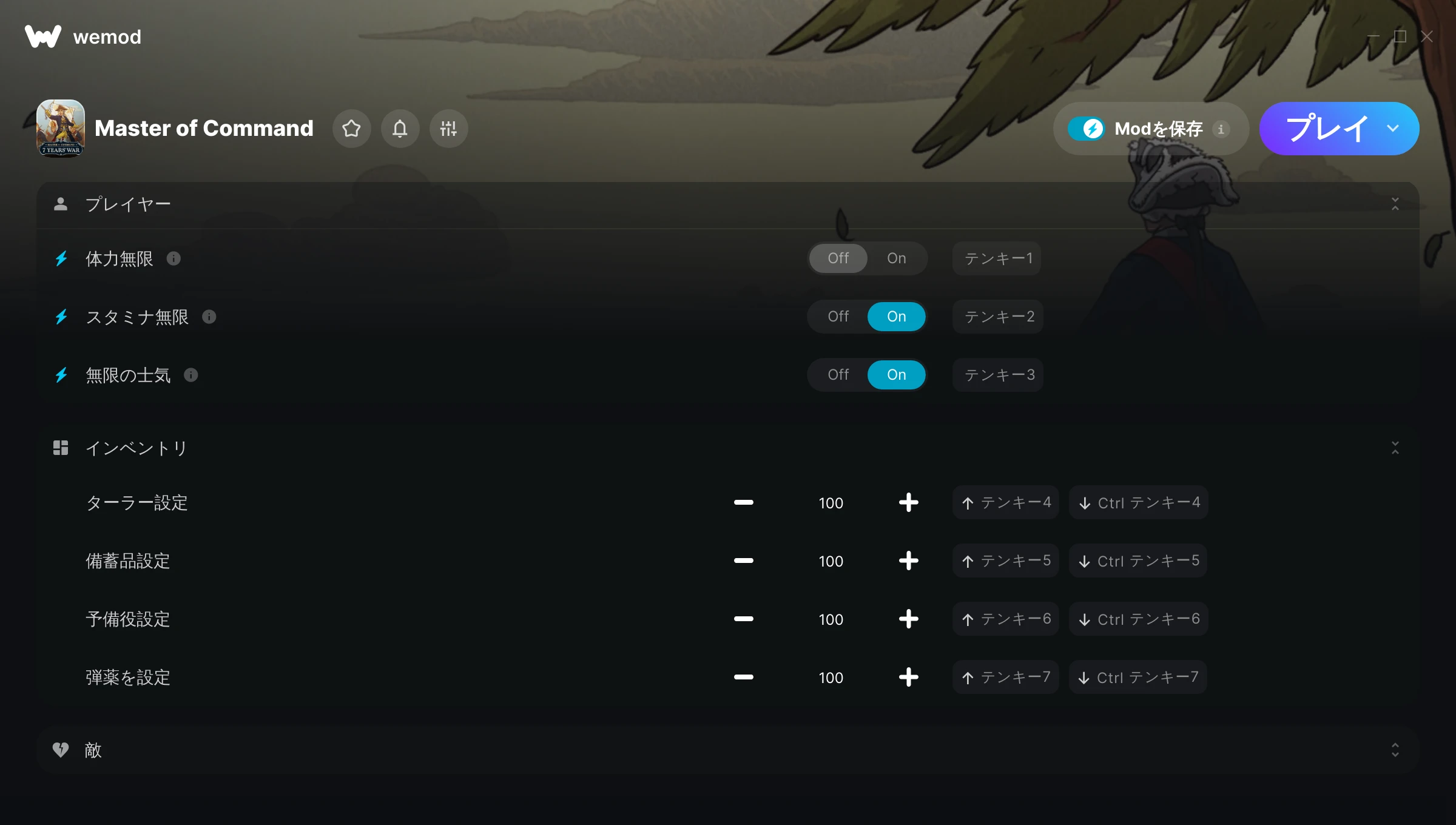Click the info icon beside スタミナ無限
Image resolution: width=1456 pixels, height=825 pixels.
click(x=209, y=317)
